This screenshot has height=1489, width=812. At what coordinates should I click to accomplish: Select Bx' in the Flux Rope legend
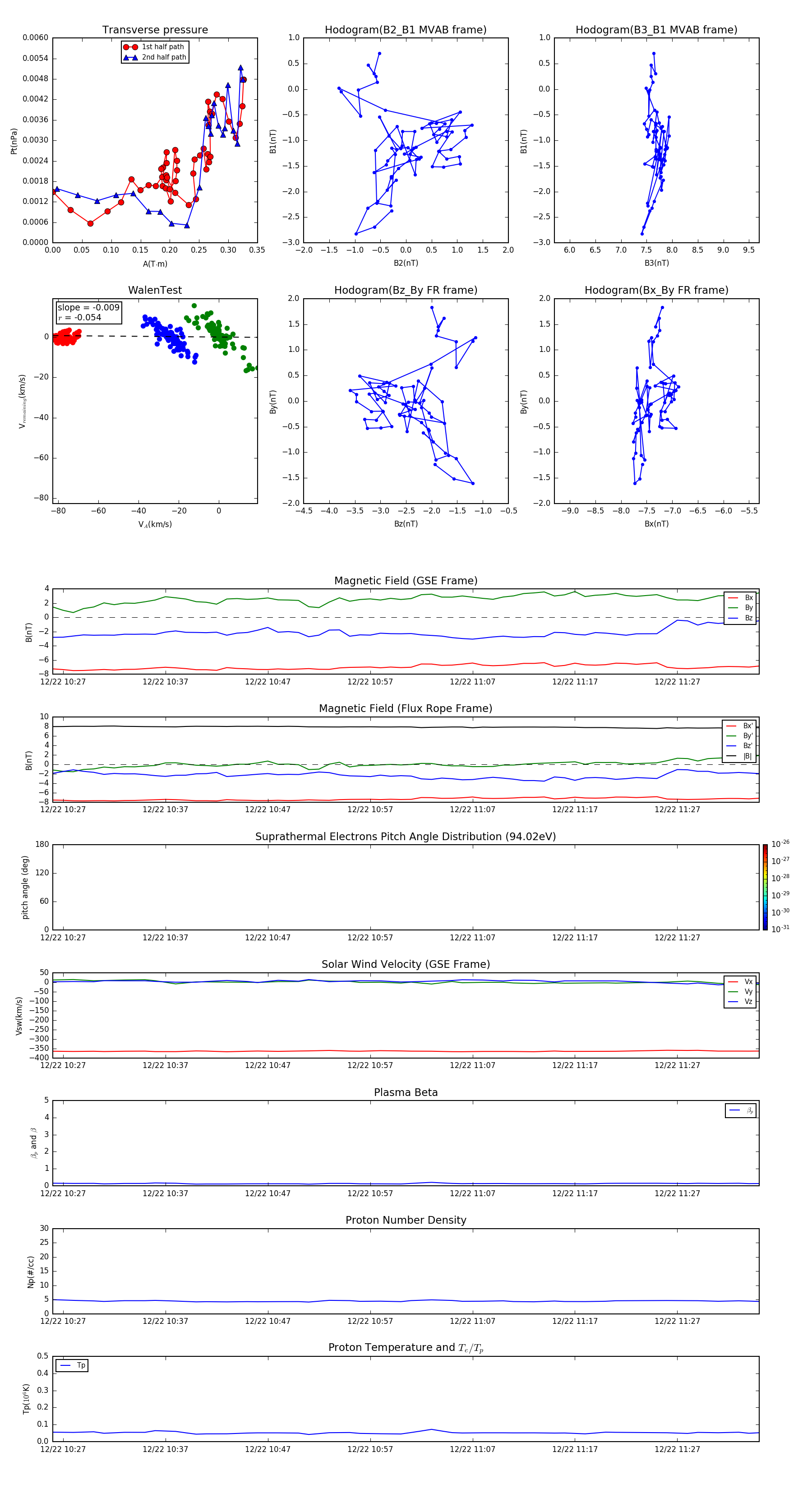pos(740,726)
